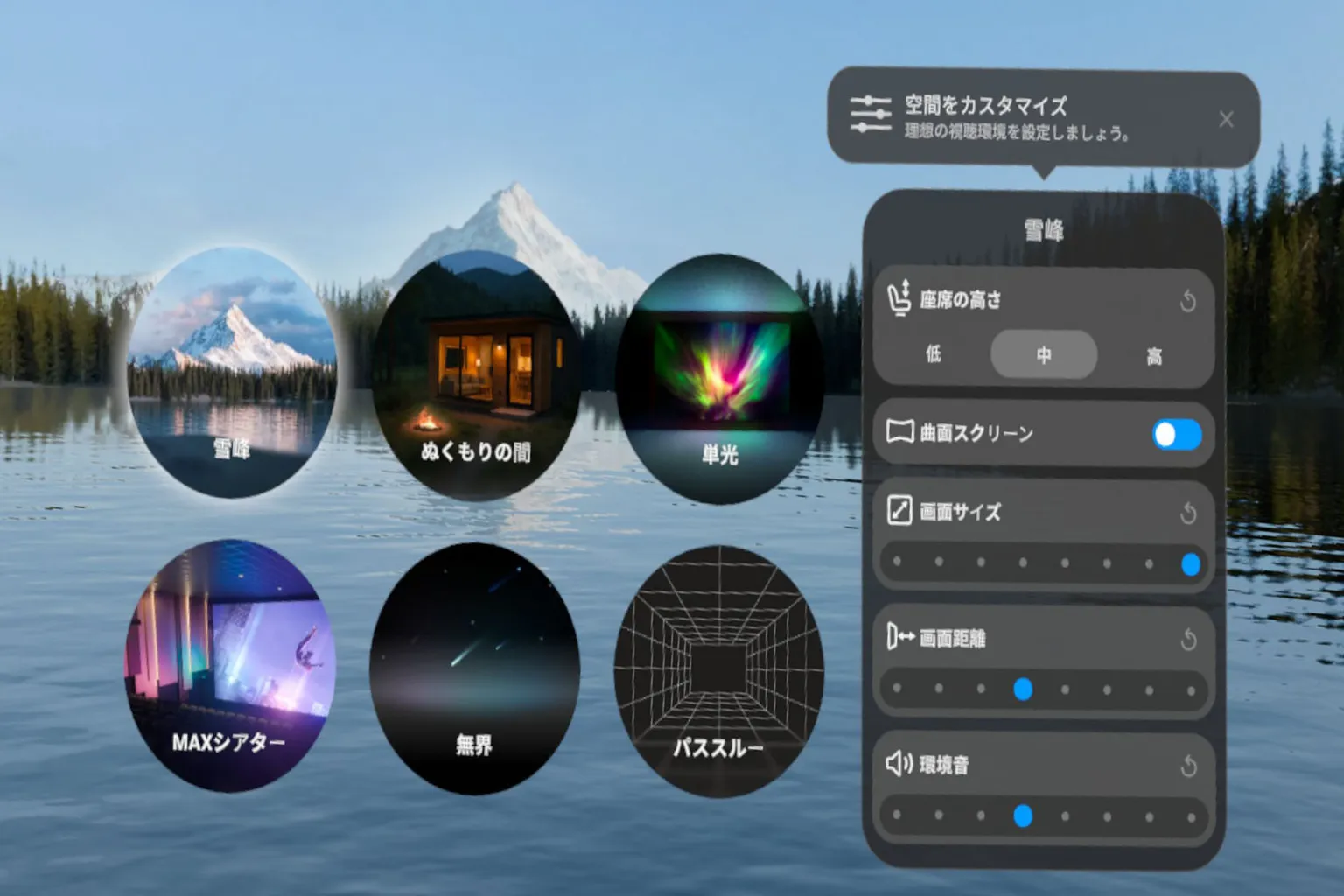
Task: Reset 座席の高さ seat height setting
Action: (x=1187, y=302)
